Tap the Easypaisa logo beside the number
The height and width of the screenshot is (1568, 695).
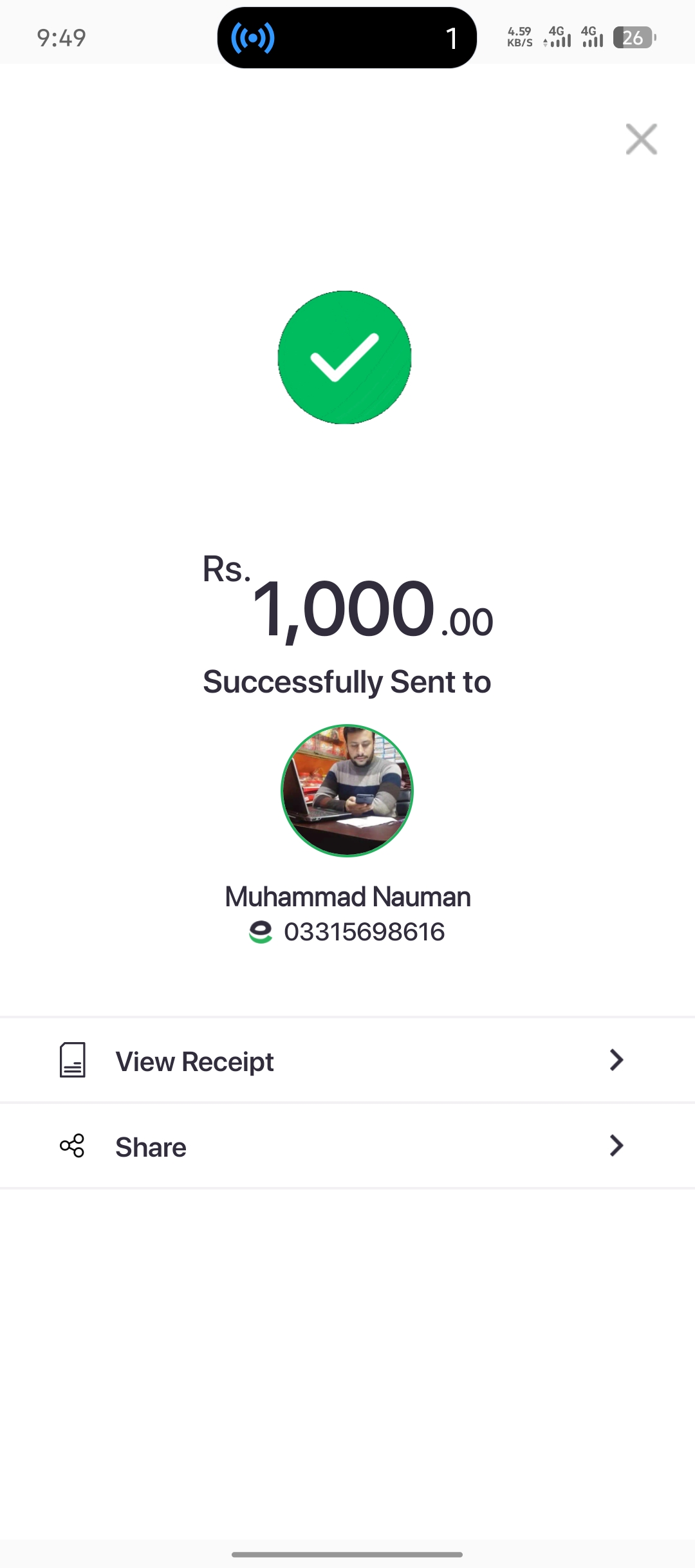click(x=261, y=932)
